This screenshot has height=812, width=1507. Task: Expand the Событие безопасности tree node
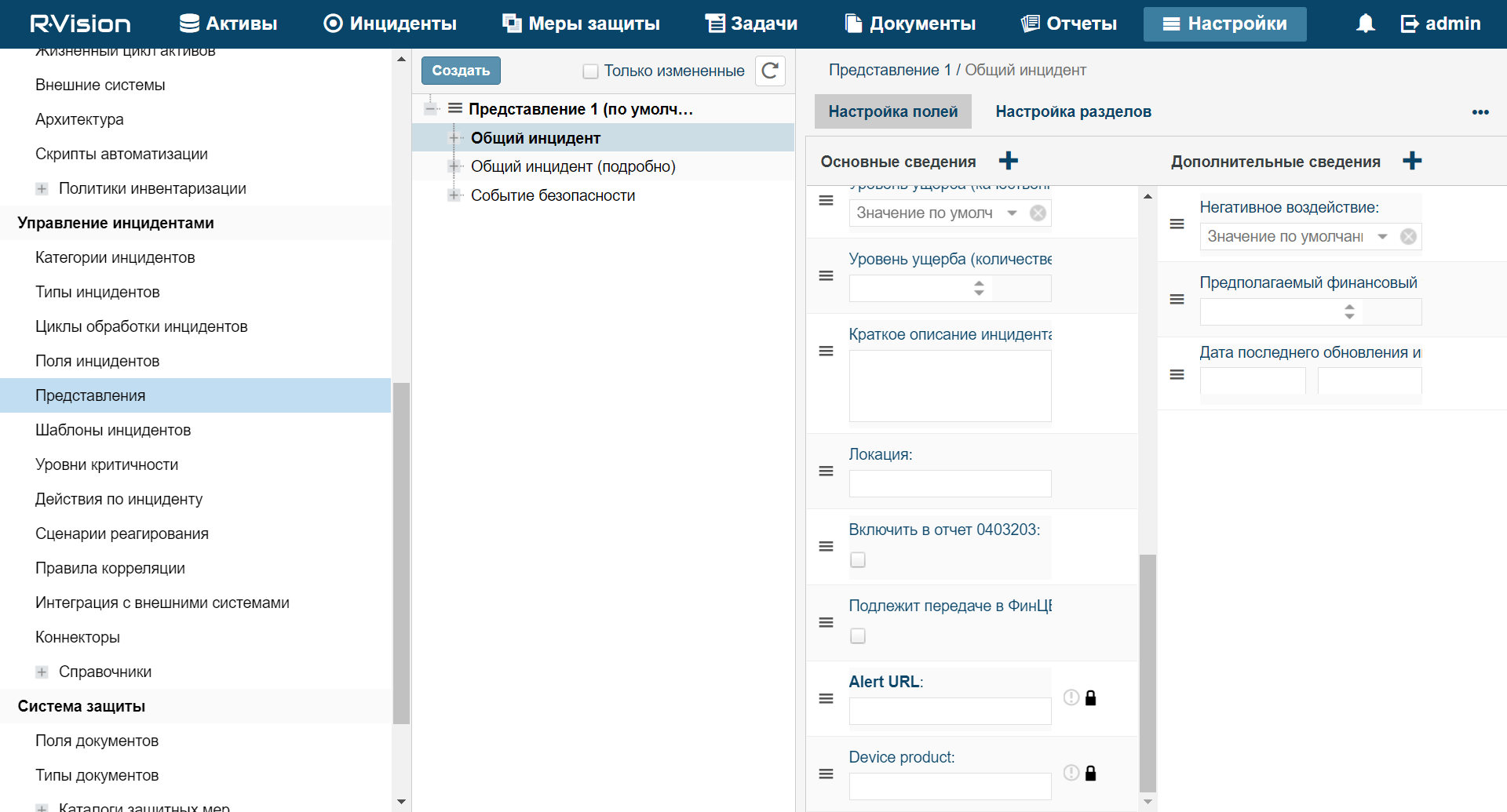pos(454,195)
